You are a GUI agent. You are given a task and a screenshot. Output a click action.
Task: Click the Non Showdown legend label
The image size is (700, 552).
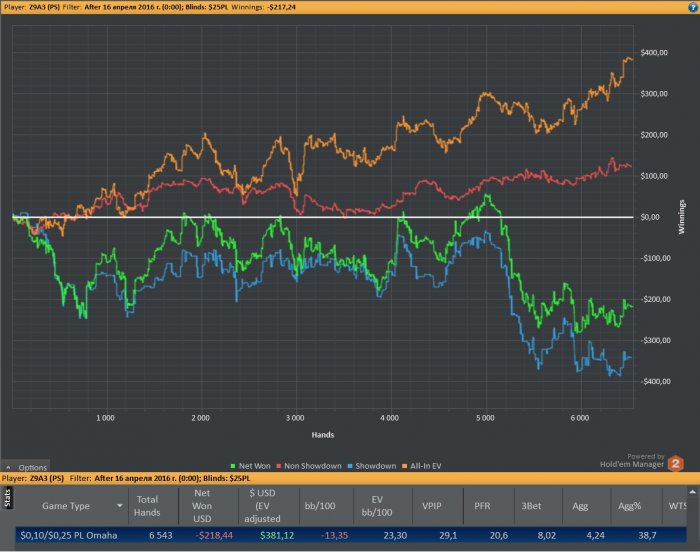pyautogui.click(x=312, y=466)
